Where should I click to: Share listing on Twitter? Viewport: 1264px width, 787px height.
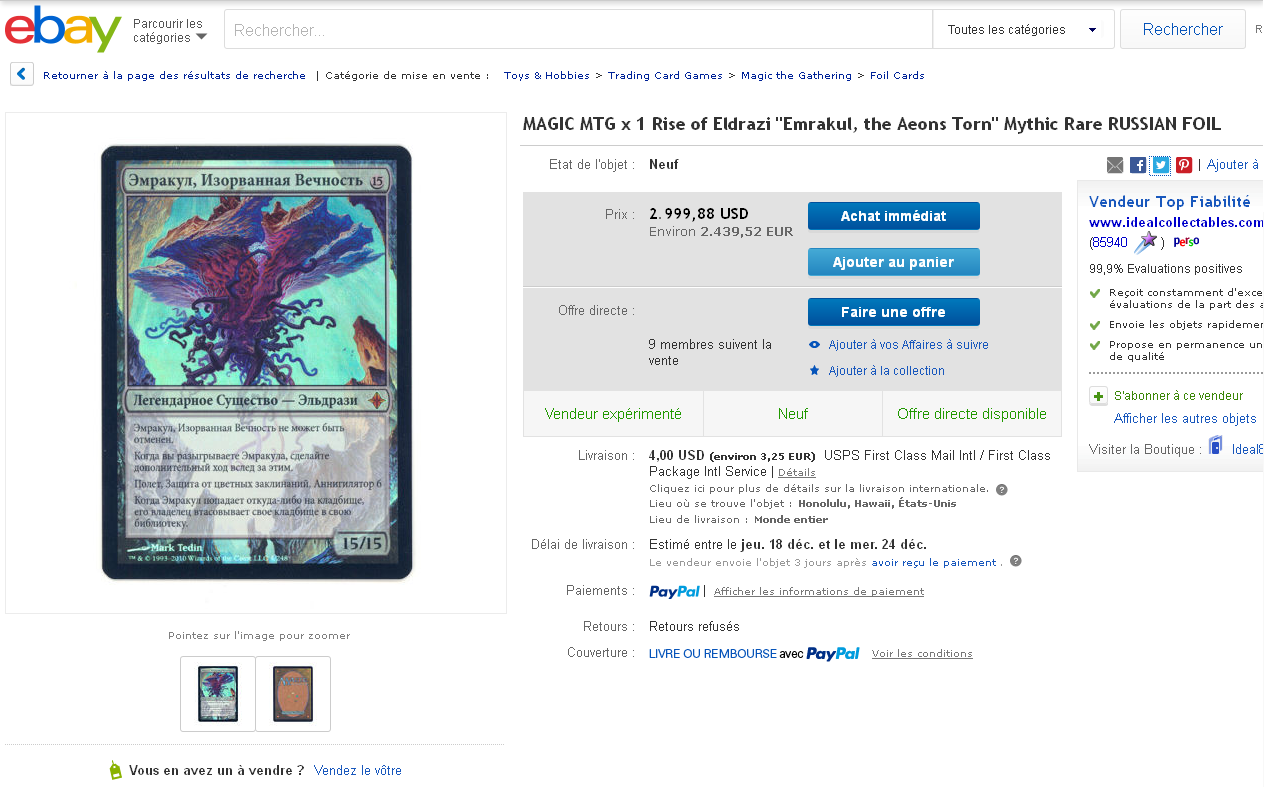1161,165
